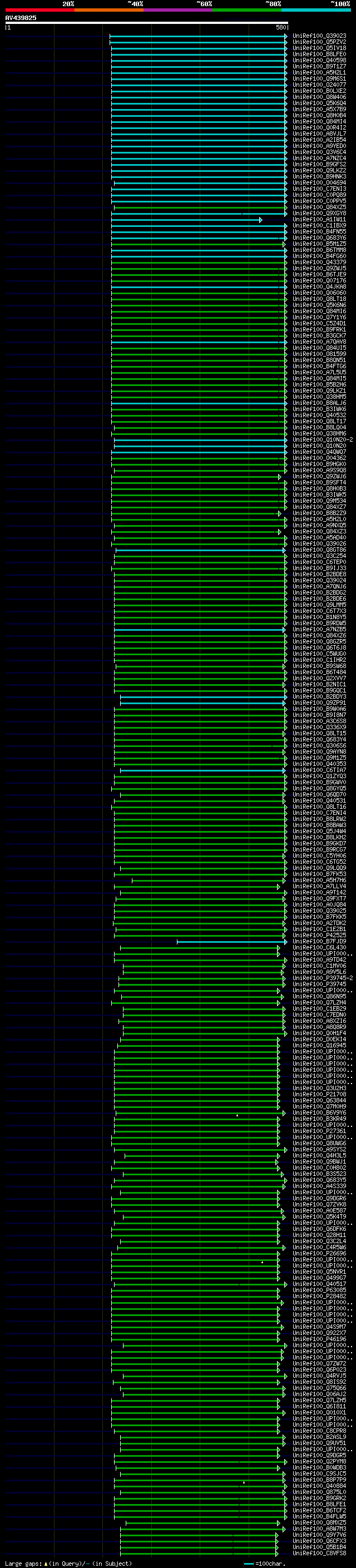356x1568 pixels.
Task: Select hit UniRef100_B8LFE1
Action: click(x=319, y=1505)
